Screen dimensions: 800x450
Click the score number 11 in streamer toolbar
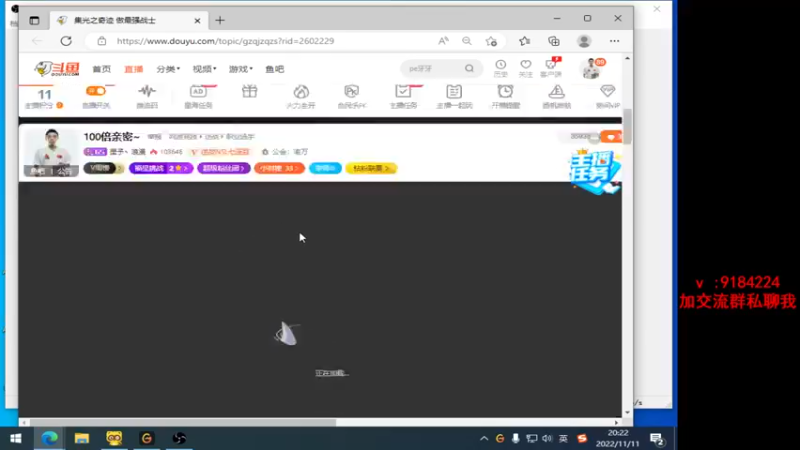pos(44,94)
